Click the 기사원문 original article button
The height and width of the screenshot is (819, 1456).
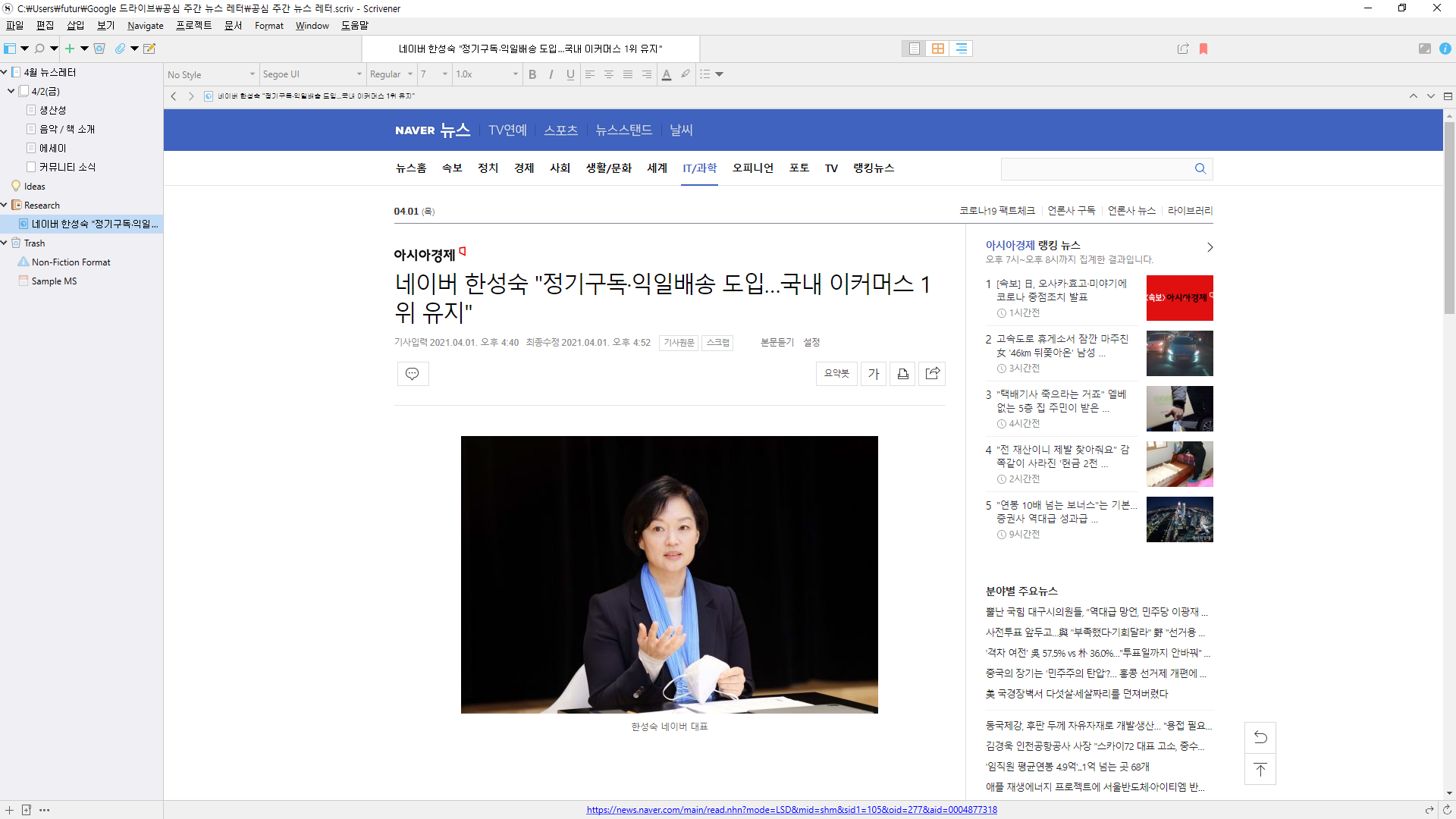click(x=679, y=343)
